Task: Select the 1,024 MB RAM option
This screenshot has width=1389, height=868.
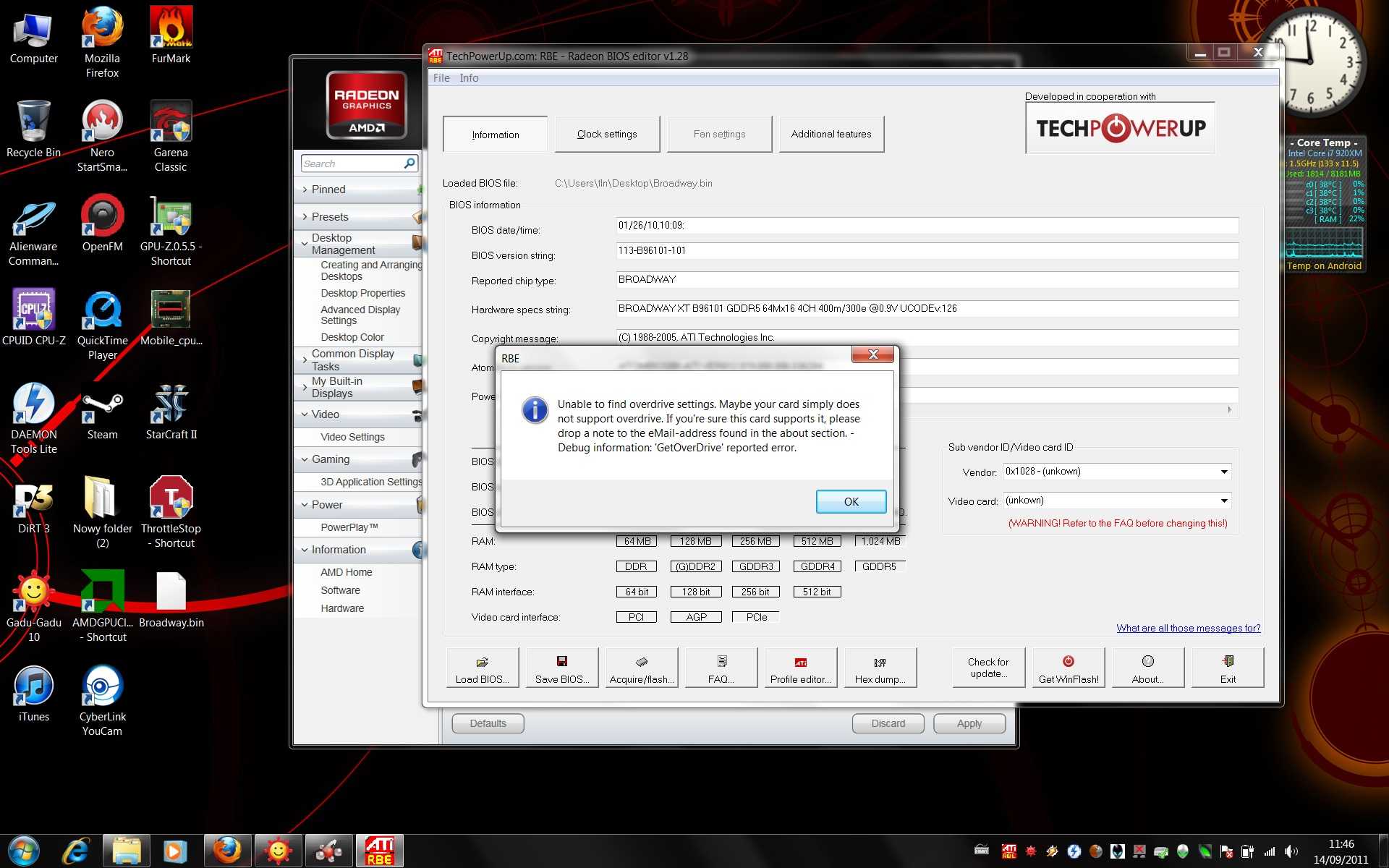Action: (880, 541)
